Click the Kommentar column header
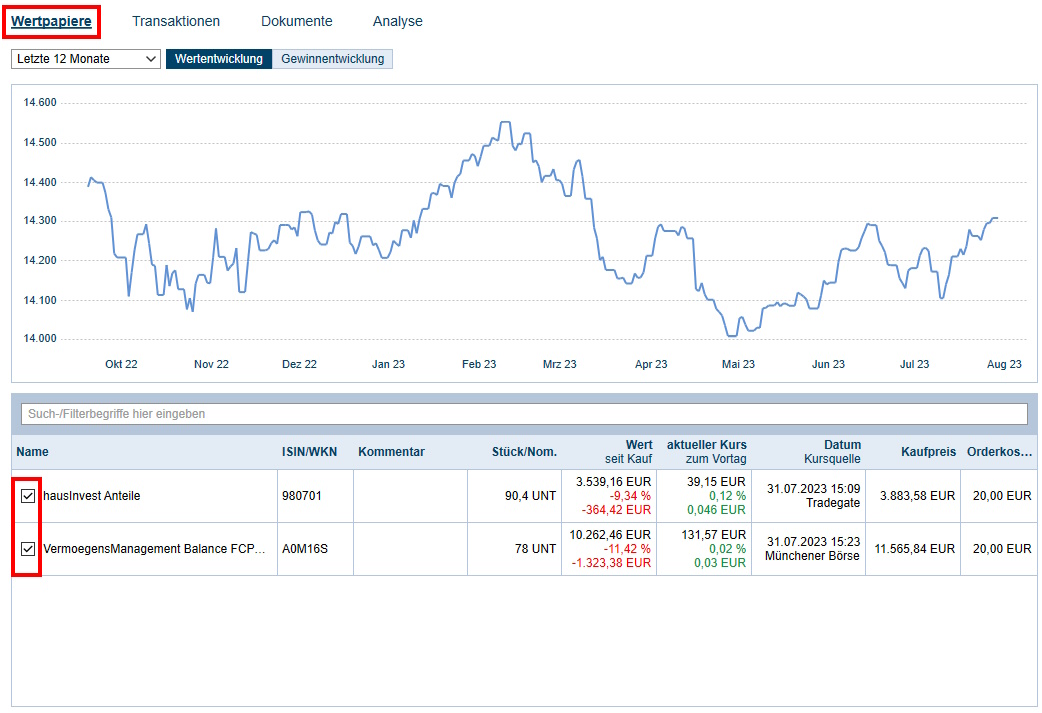Viewport: 1042px width, 713px height. click(x=391, y=452)
